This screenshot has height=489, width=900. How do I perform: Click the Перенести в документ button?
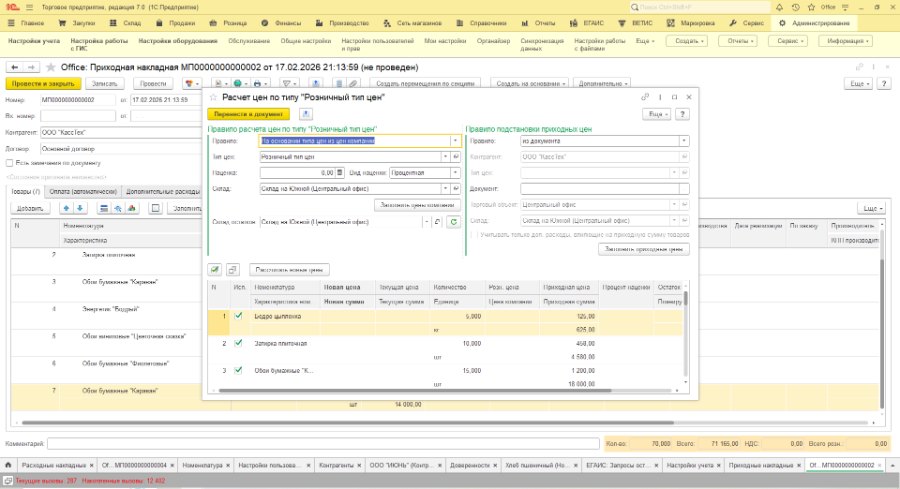point(249,114)
